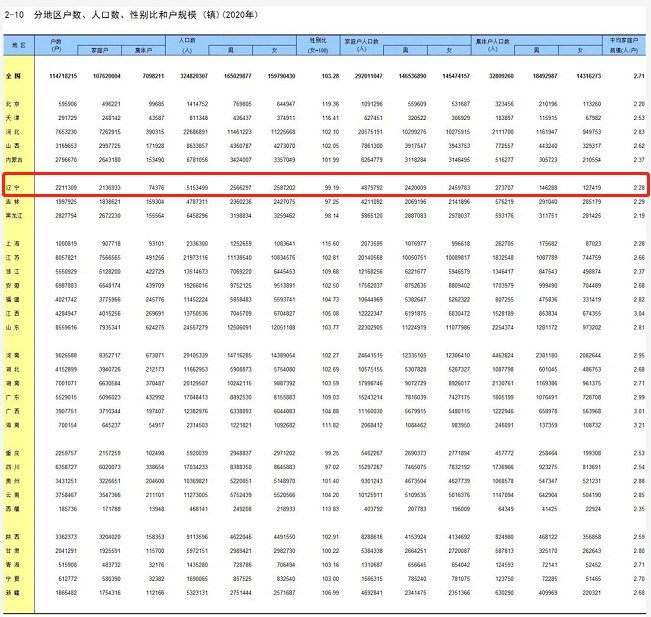651x617 pixels.
Task: Click the 四川 row label
Action: [x=13, y=467]
